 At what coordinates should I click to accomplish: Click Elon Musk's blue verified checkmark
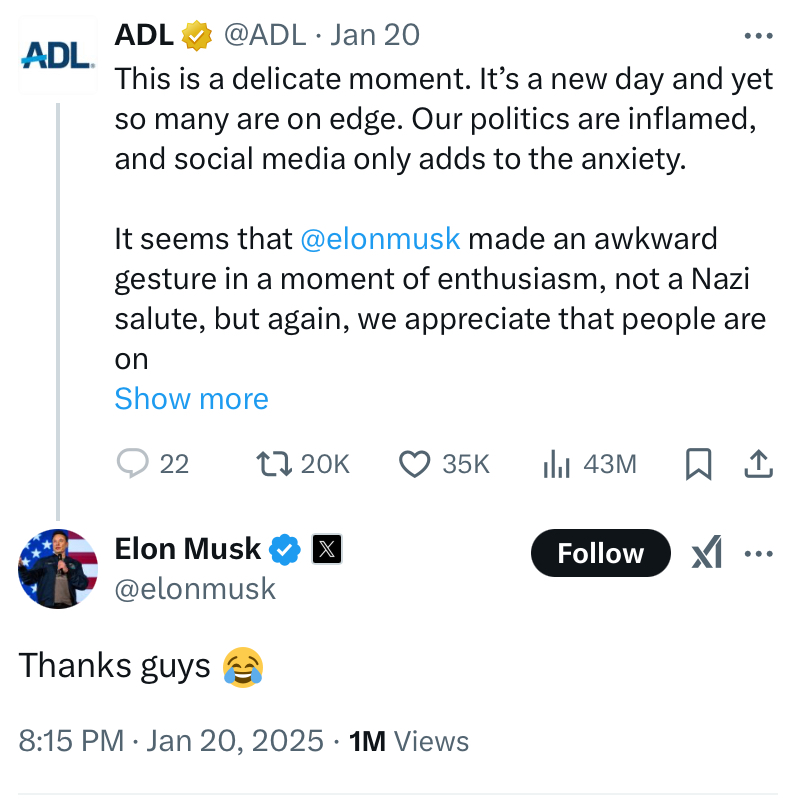pos(286,549)
